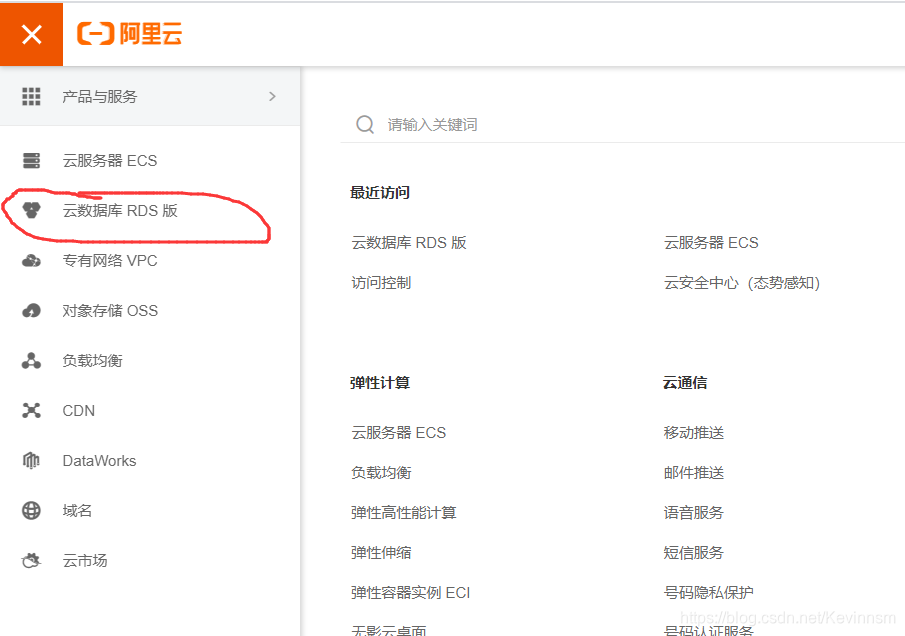Viewport: 905px width, 636px height.
Task: Open 云服务器 ECS in the left sidebar
Action: tap(110, 160)
